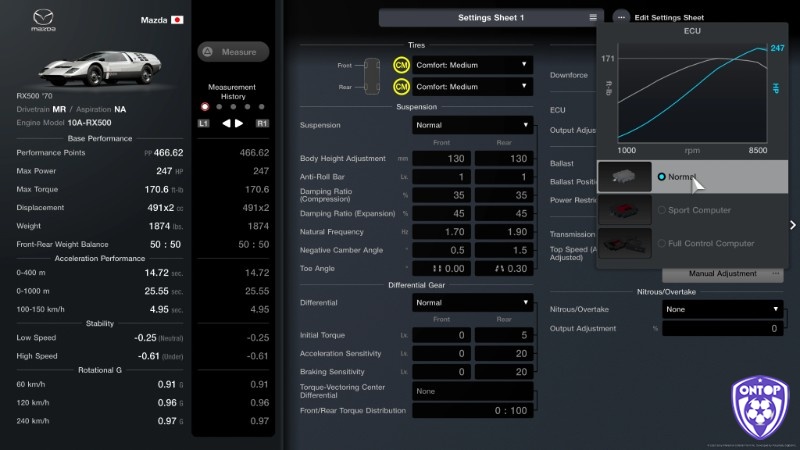Select the Sport Computer radio option
The image size is (800, 450).
click(662, 210)
